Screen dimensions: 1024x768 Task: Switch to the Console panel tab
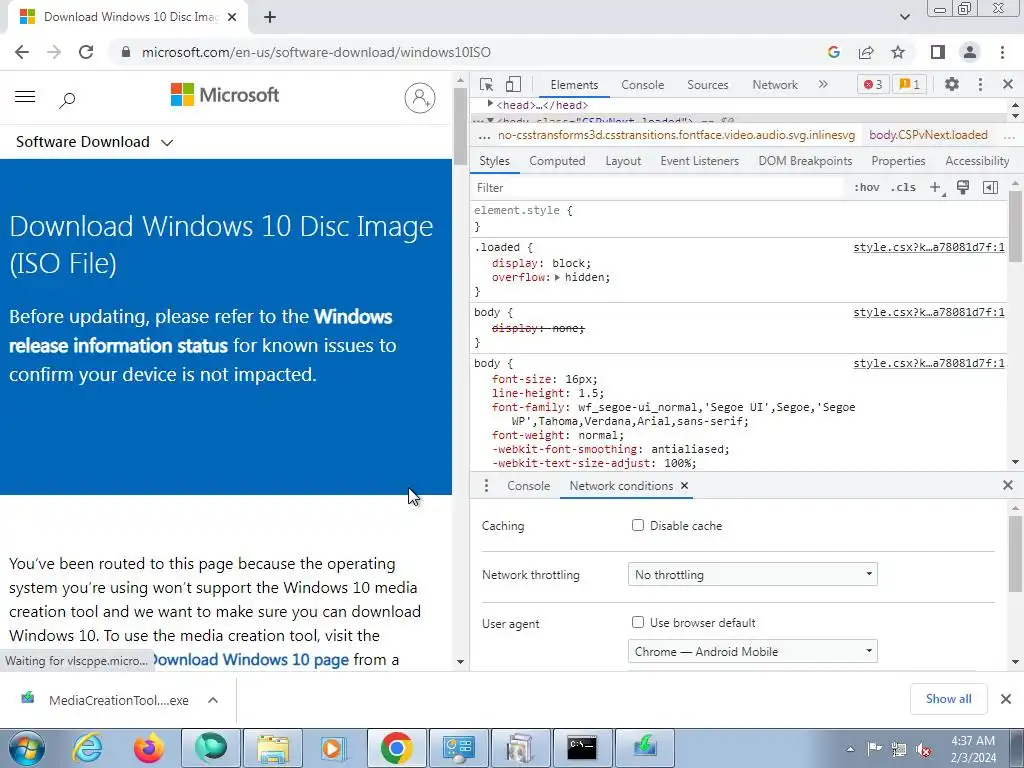(643, 85)
